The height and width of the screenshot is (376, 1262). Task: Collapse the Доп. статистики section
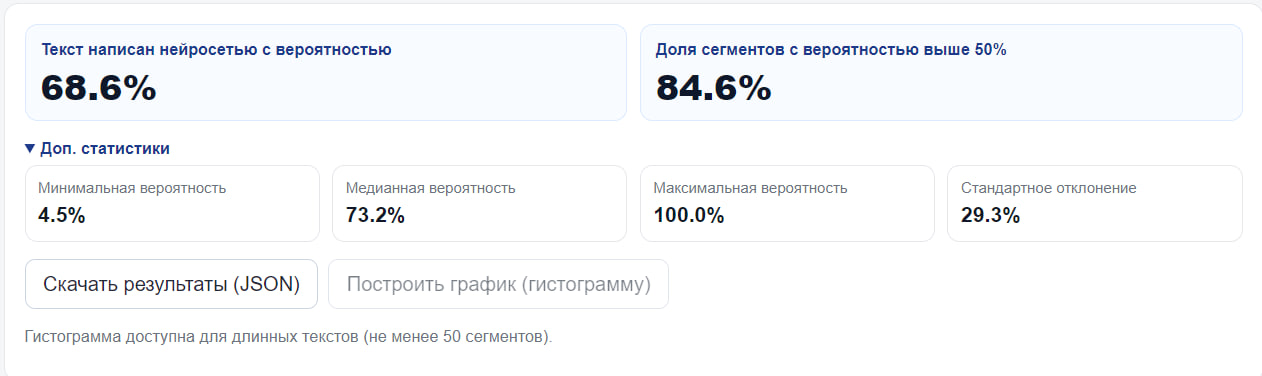97,148
